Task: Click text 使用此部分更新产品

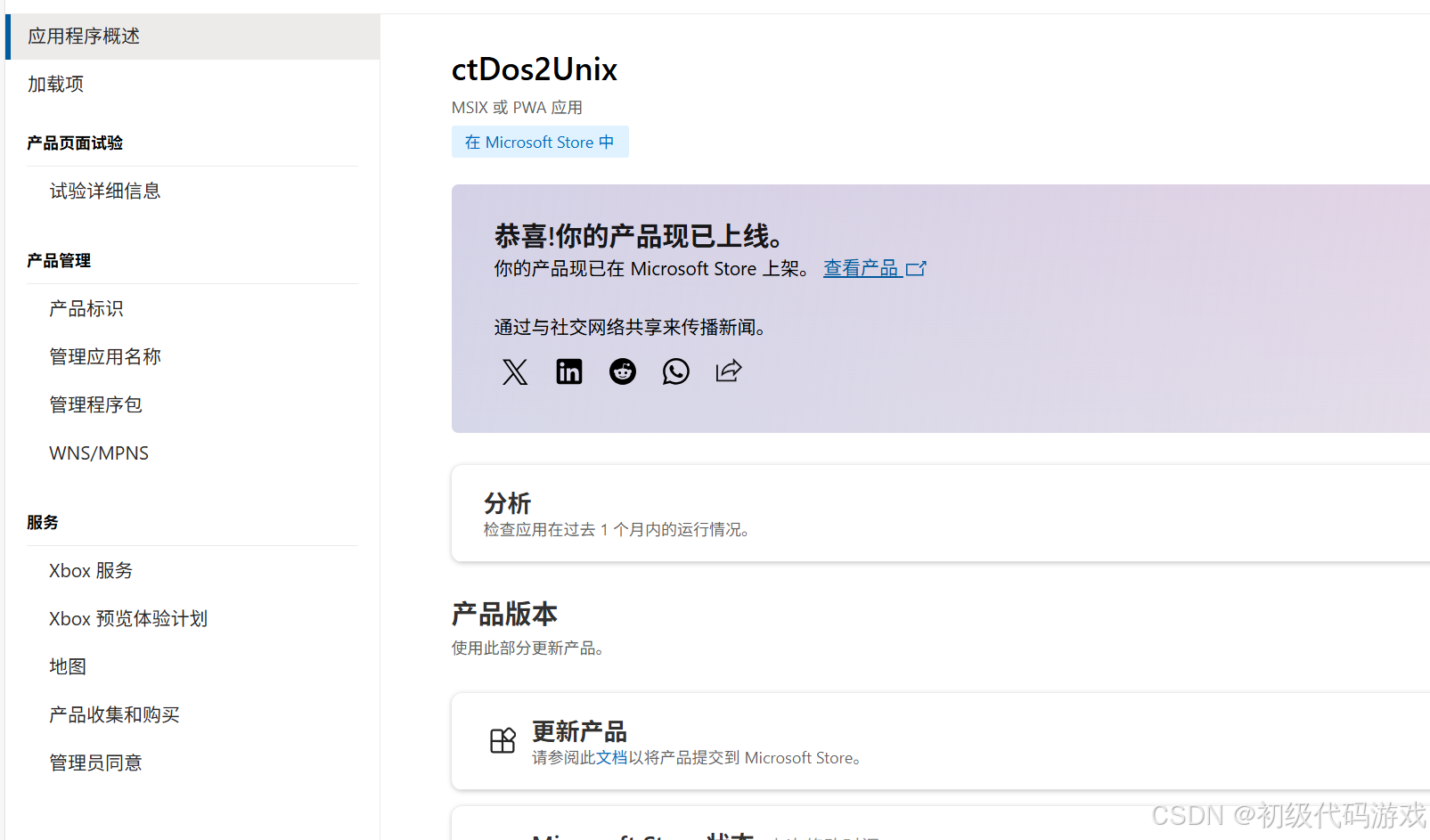Action: [x=527, y=648]
